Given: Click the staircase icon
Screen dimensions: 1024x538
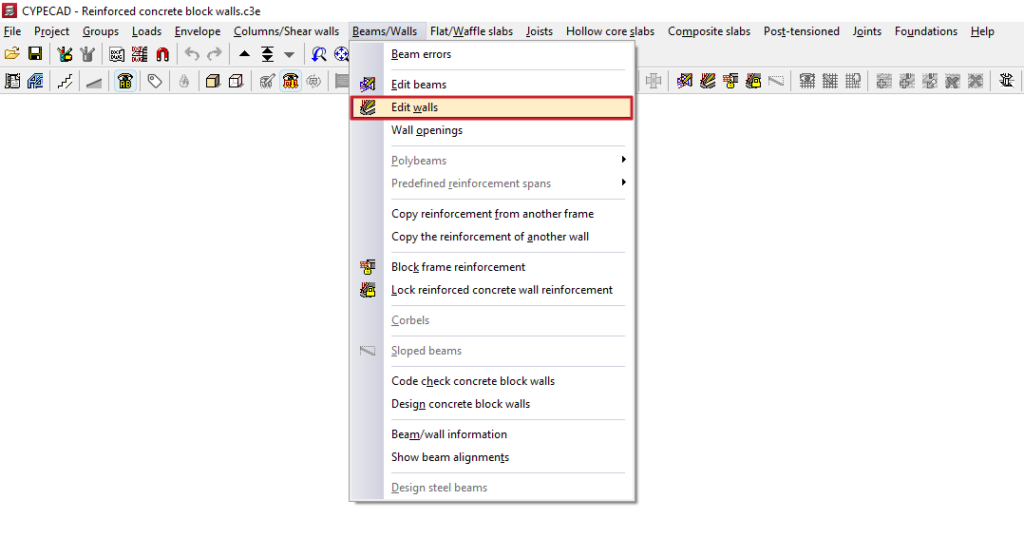Looking at the screenshot, I should [65, 81].
